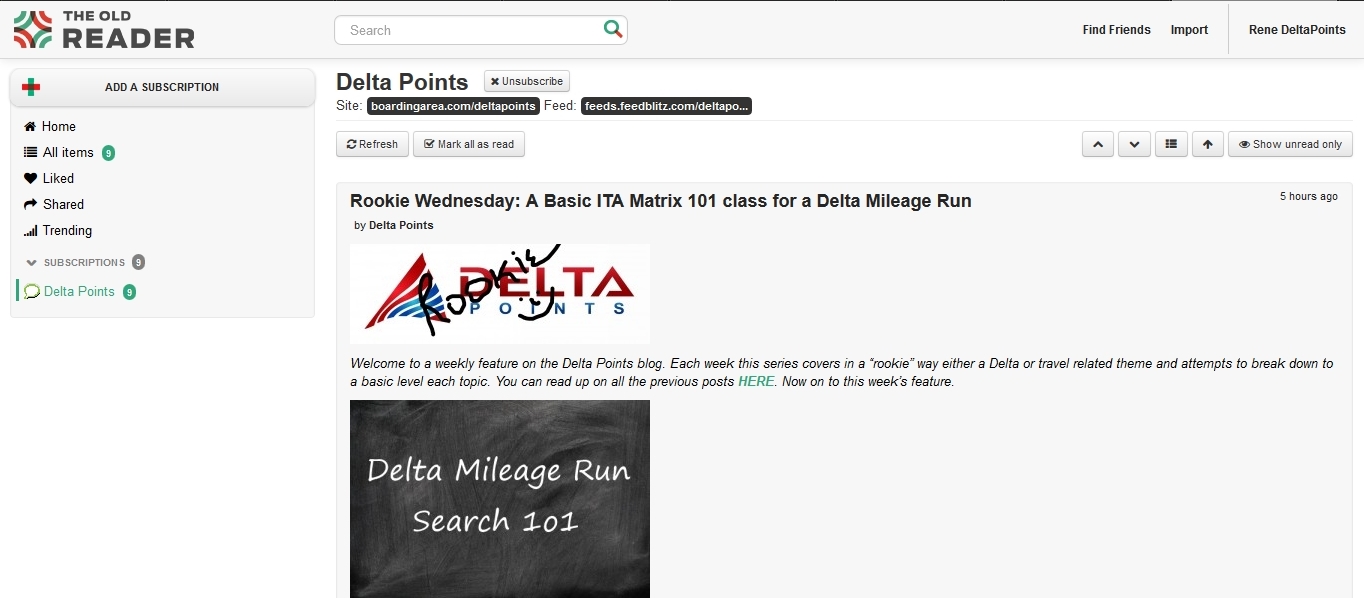
Task: Click into the Search field
Action: click(x=470, y=30)
